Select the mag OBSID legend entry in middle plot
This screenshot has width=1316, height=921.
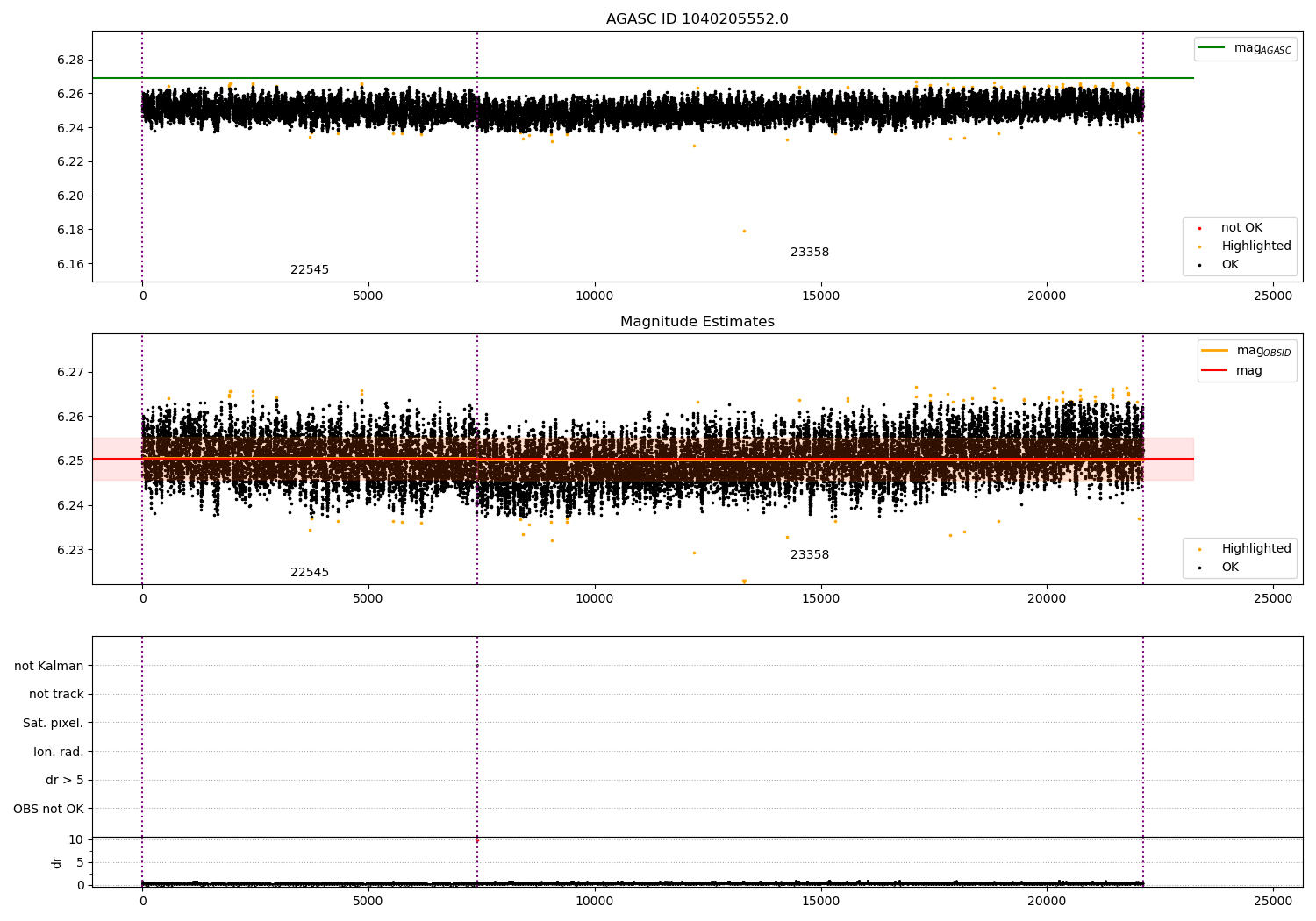point(1246,351)
